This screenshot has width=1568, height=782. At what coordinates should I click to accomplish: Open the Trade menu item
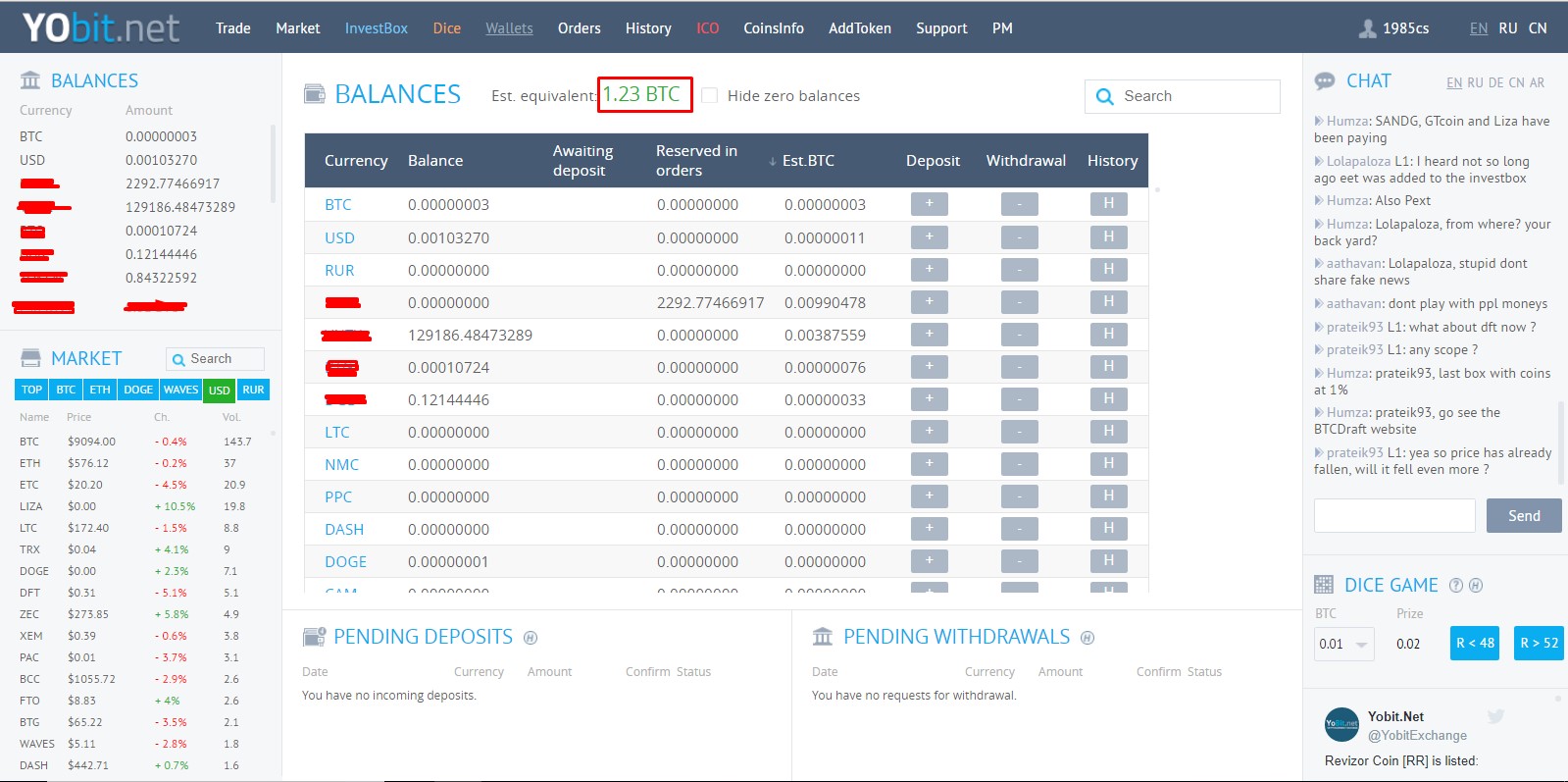pyautogui.click(x=233, y=28)
